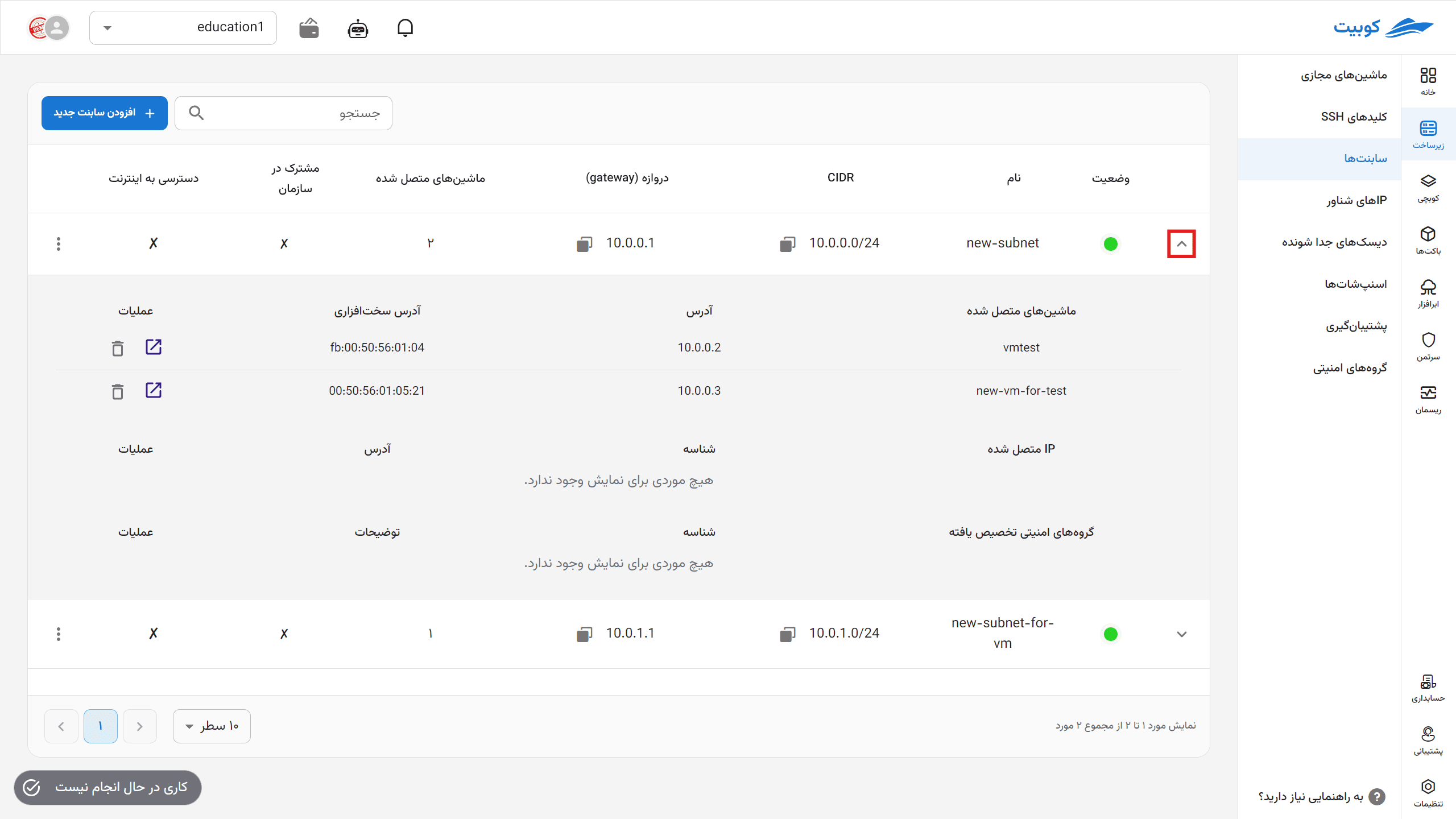
Task: Open vmtest machine via external link icon
Action: point(154,347)
